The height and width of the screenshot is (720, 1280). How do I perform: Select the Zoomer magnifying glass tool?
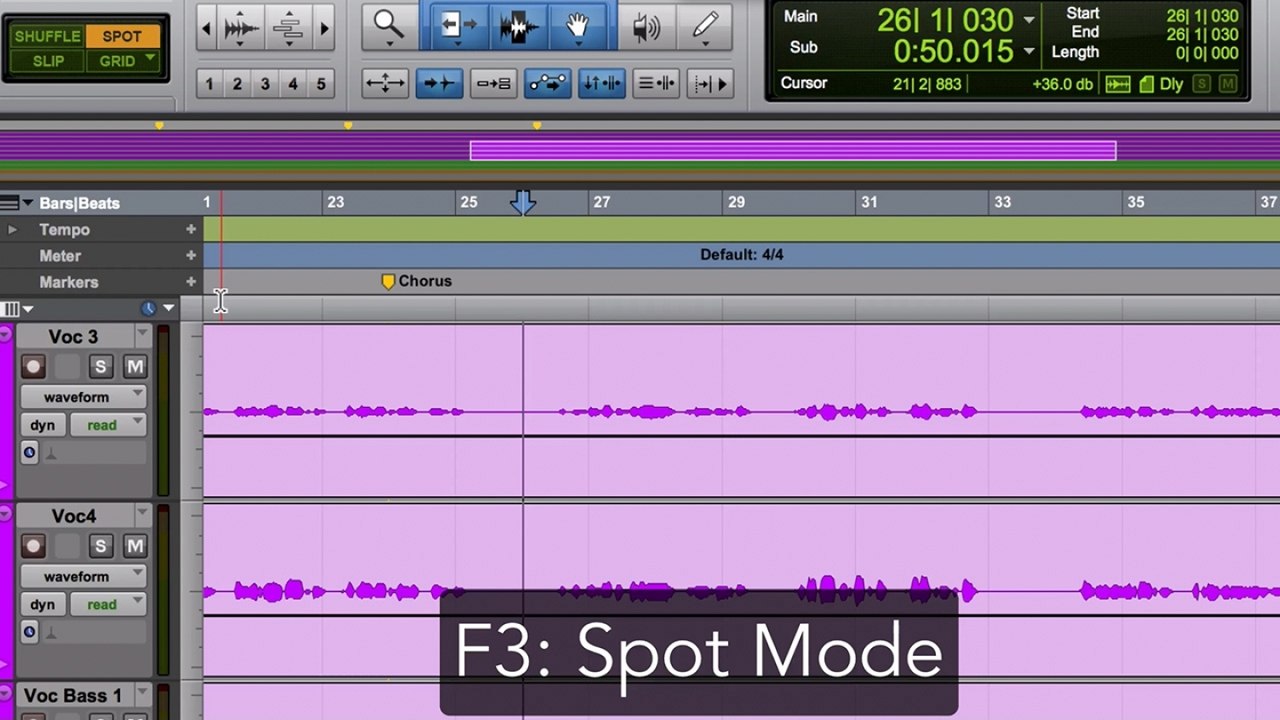coord(389,25)
